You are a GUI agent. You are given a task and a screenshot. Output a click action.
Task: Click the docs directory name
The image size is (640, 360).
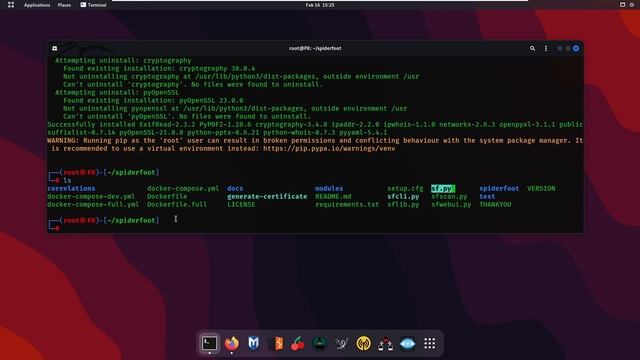(x=235, y=189)
